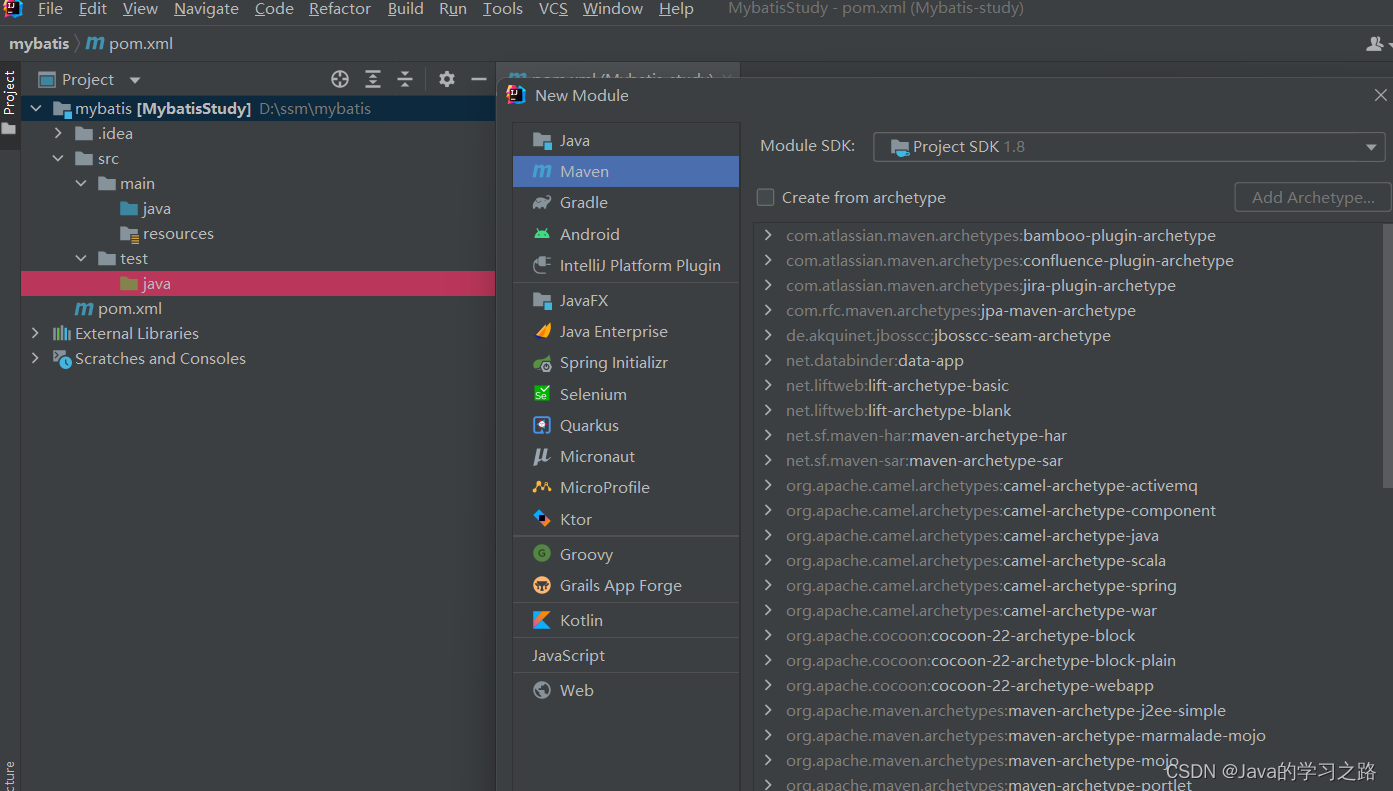Open the Build menu

click(406, 9)
